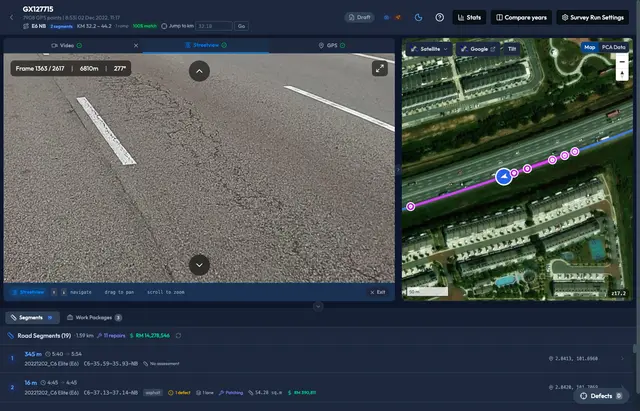
Task: Select segment 2 row 16 m
Action: point(316,387)
